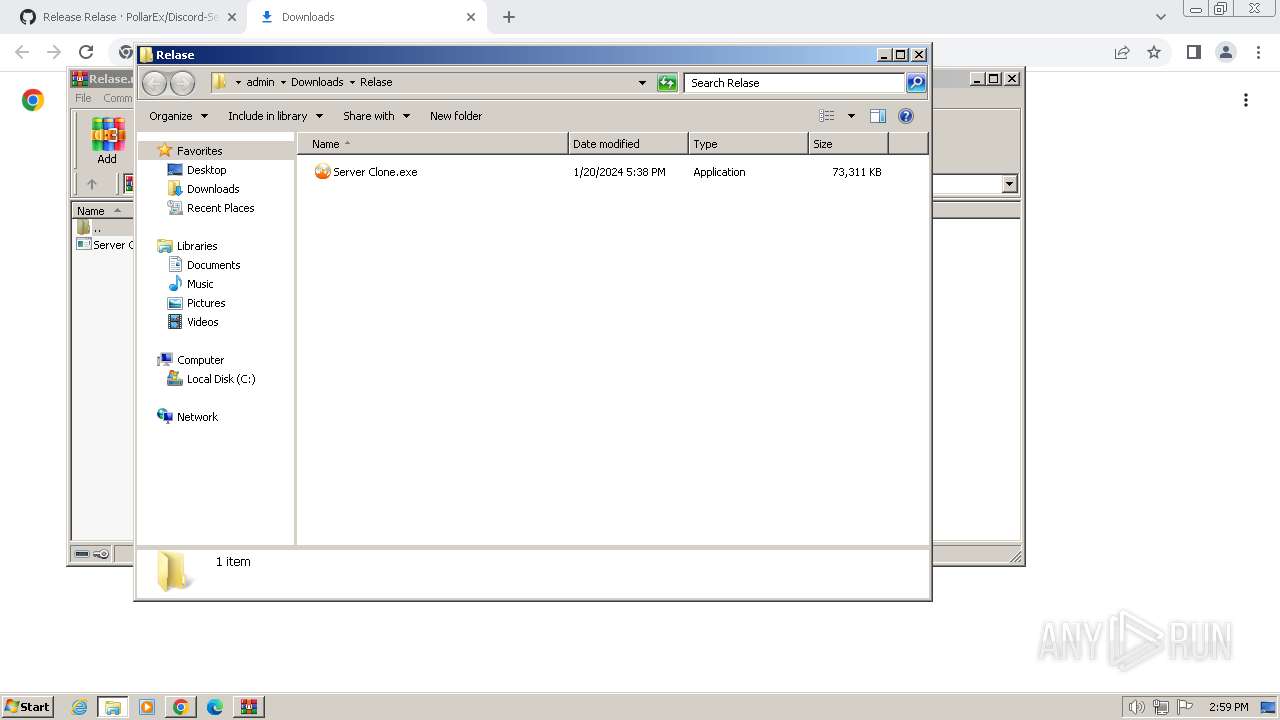Image resolution: width=1280 pixels, height=720 pixels.
Task: Reload the Chrome page
Action: pyautogui.click(x=86, y=52)
